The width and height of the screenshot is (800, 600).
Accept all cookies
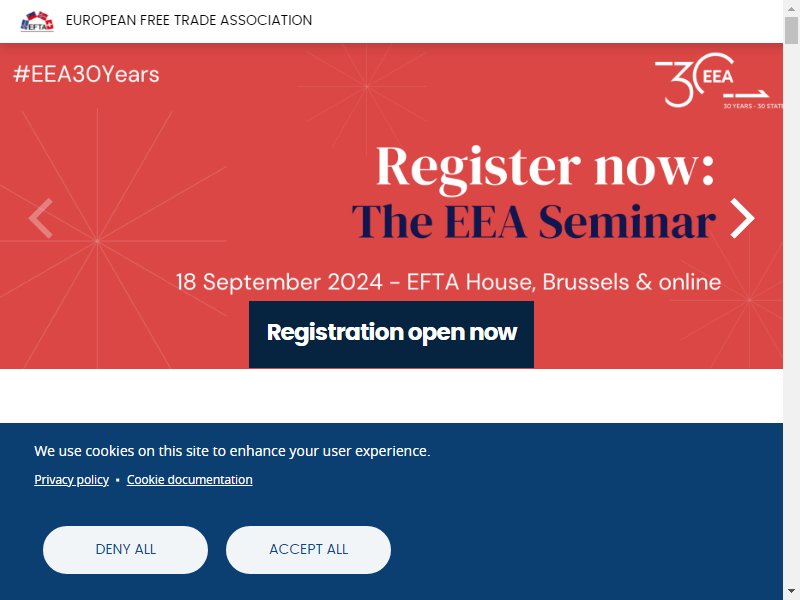click(308, 549)
